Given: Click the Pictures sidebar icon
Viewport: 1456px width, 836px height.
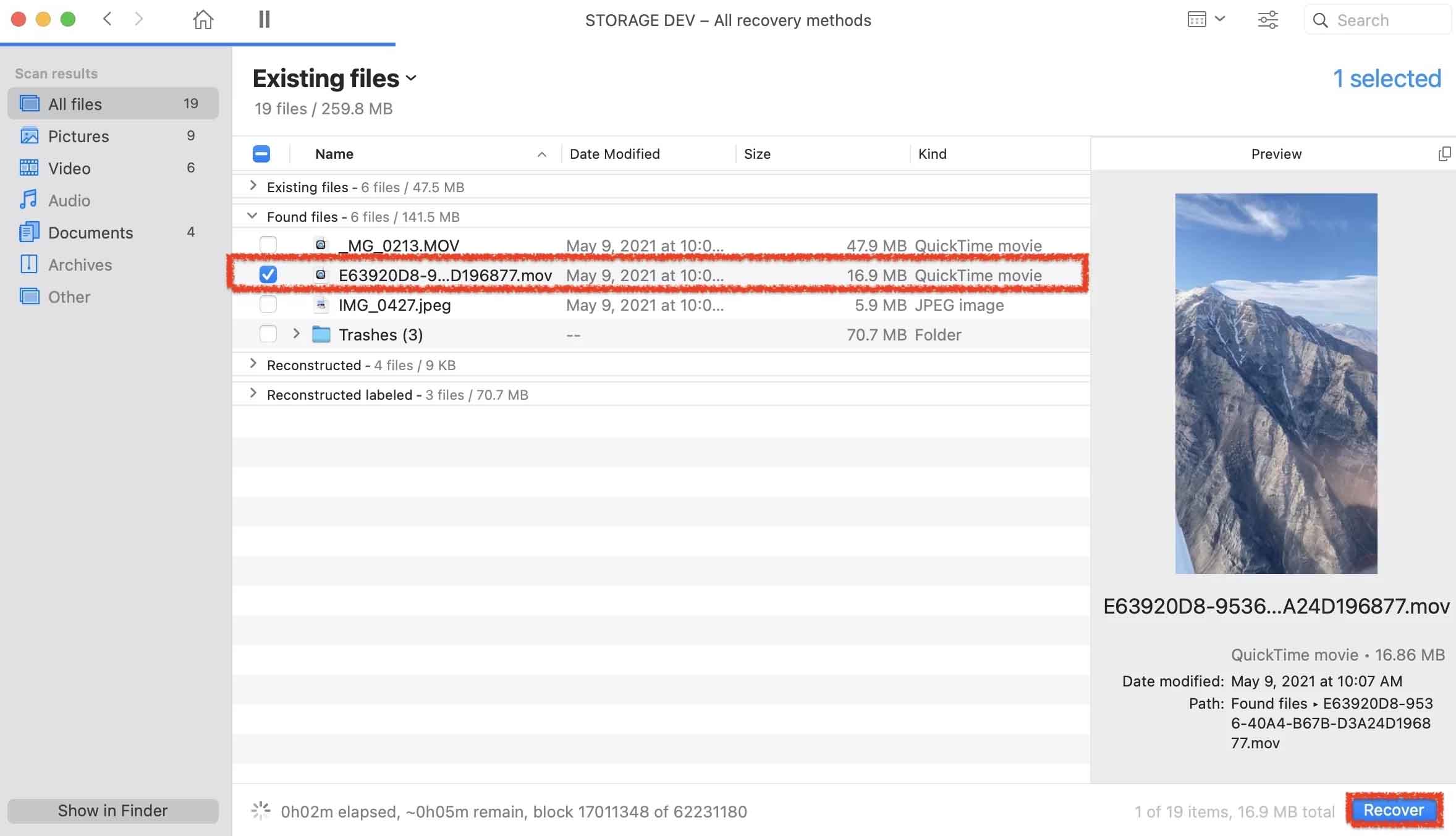Looking at the screenshot, I should 29,136.
